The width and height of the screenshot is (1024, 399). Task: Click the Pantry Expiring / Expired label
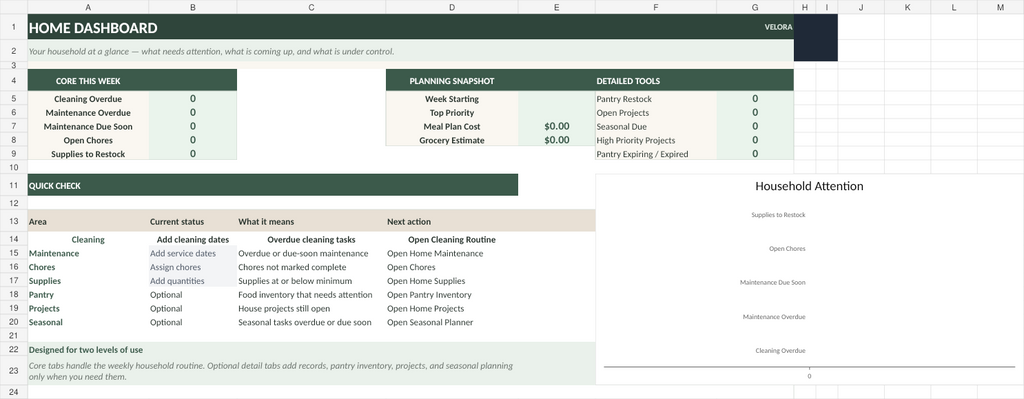656,154
